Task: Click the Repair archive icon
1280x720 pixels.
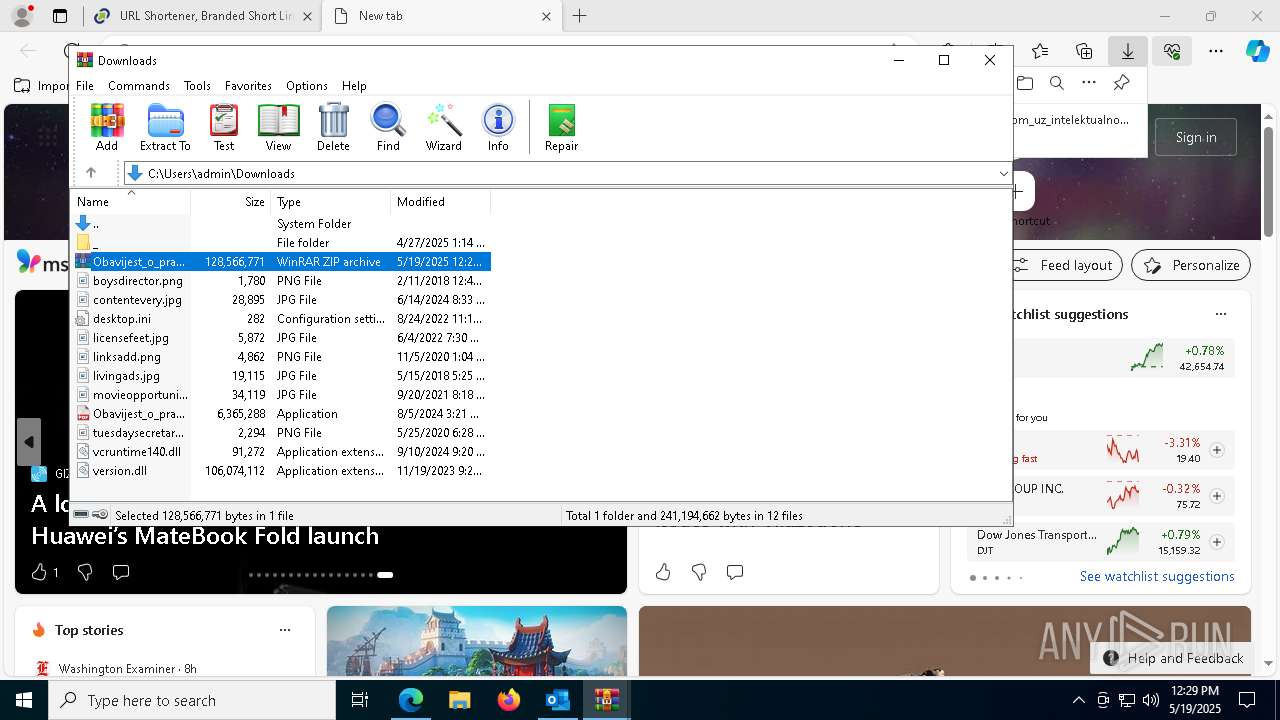Action: point(561,127)
